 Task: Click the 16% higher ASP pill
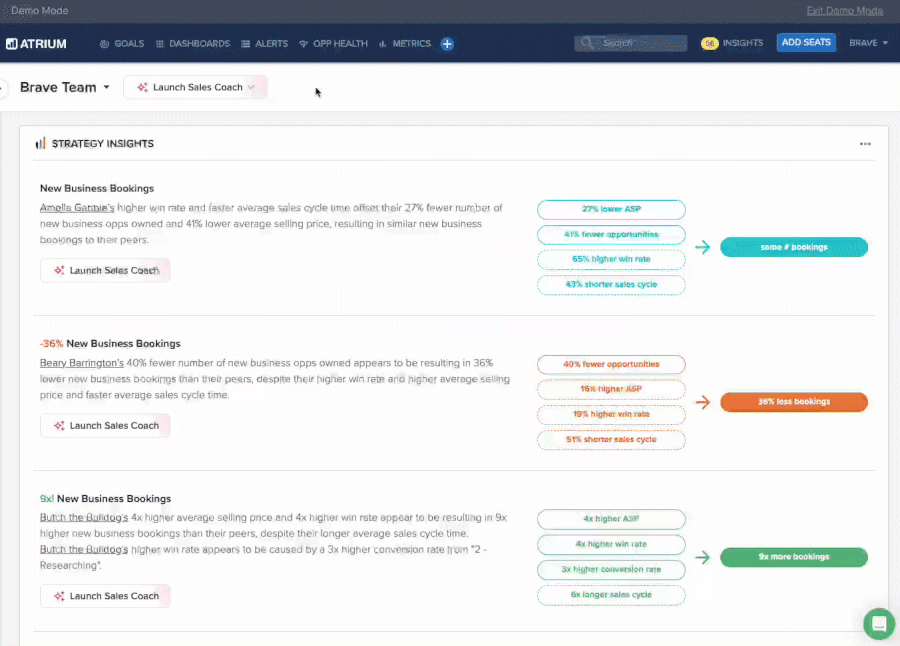[611, 389]
